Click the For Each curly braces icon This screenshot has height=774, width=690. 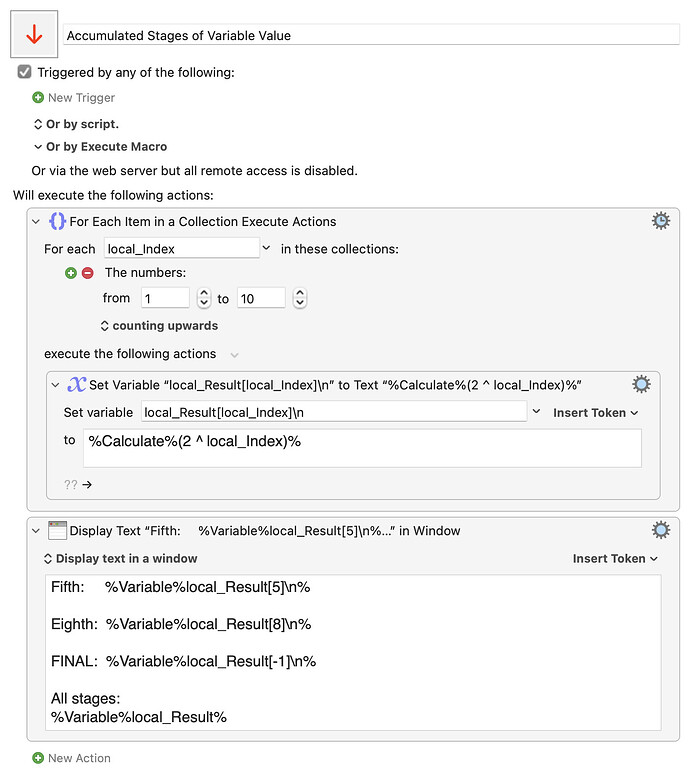pyautogui.click(x=57, y=221)
